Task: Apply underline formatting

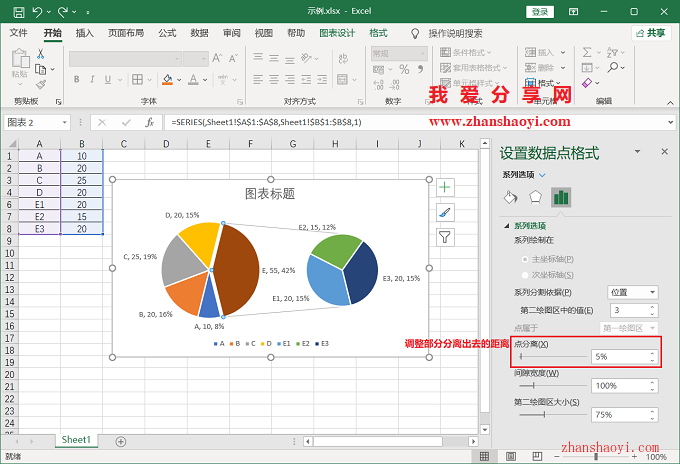Action: pyautogui.click(x=108, y=79)
